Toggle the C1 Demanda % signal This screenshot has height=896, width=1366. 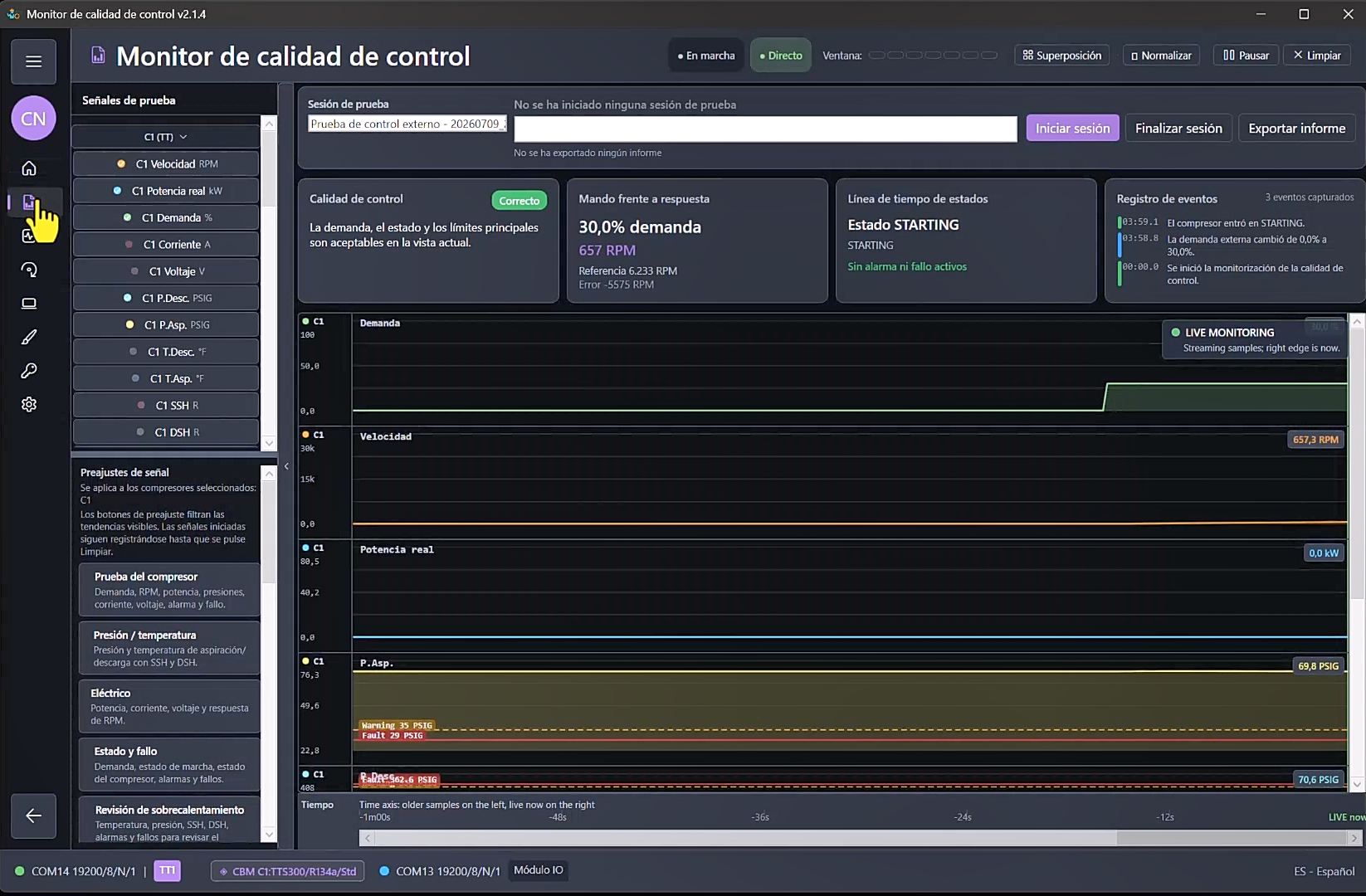(x=166, y=217)
